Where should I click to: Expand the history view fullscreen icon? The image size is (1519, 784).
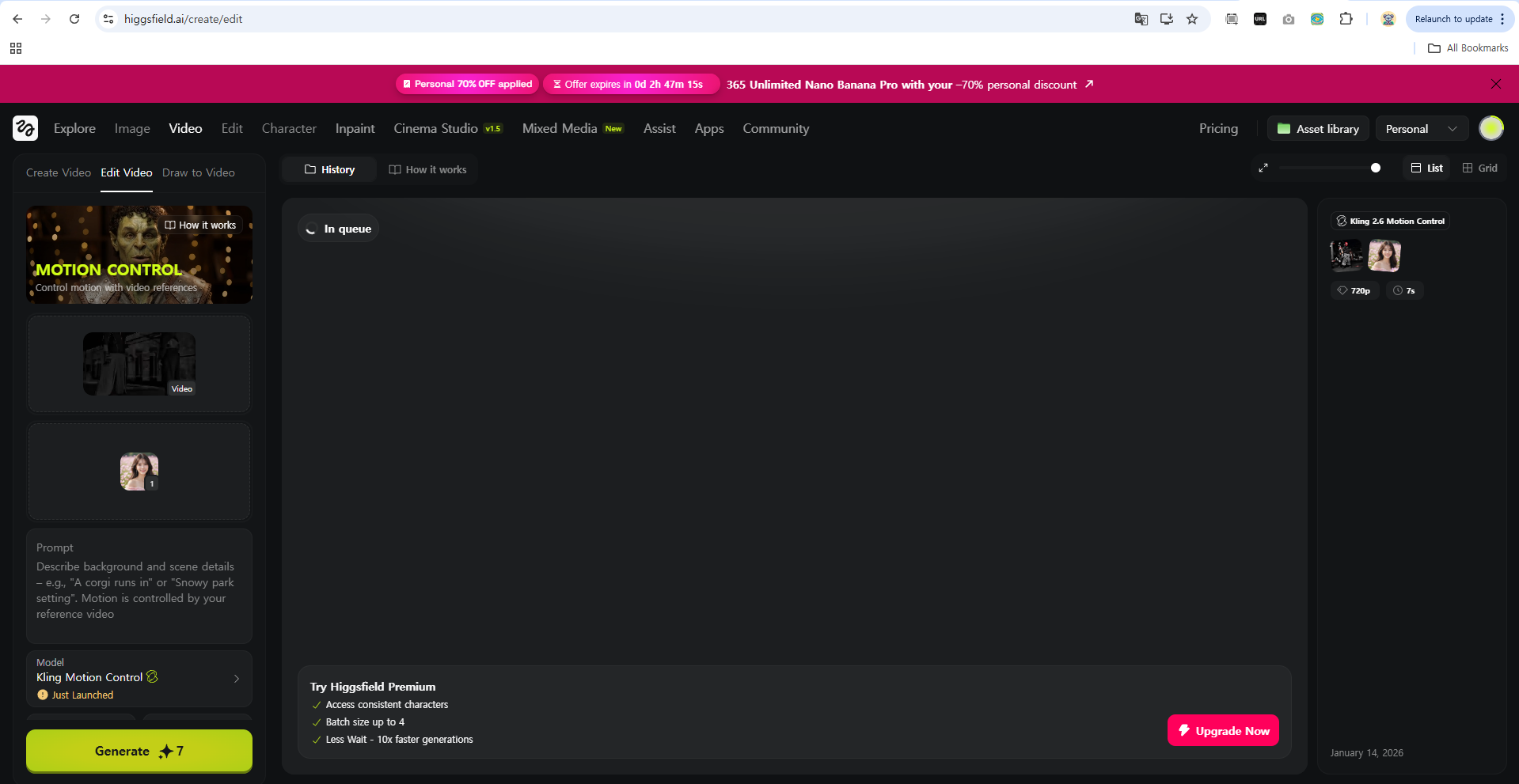point(1263,168)
